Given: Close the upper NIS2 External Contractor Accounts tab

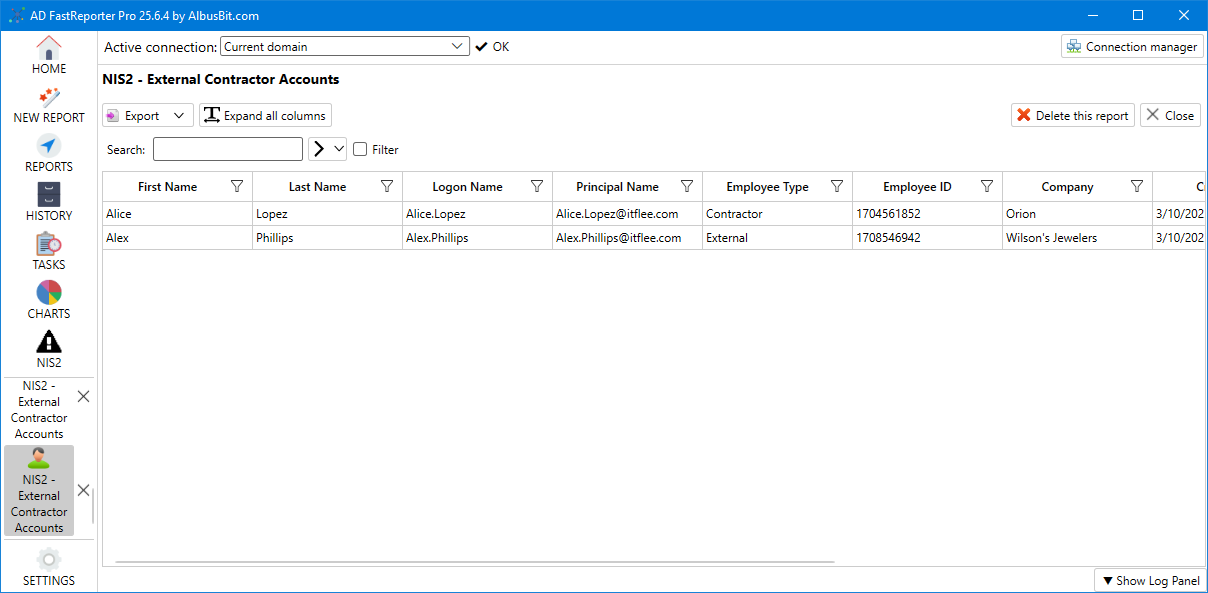Looking at the screenshot, I should [x=84, y=397].
